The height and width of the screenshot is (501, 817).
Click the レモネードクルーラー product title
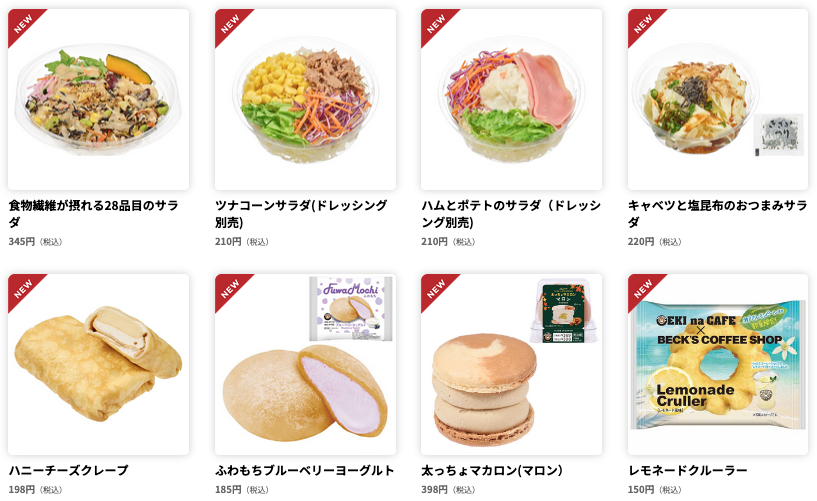pyautogui.click(x=688, y=470)
